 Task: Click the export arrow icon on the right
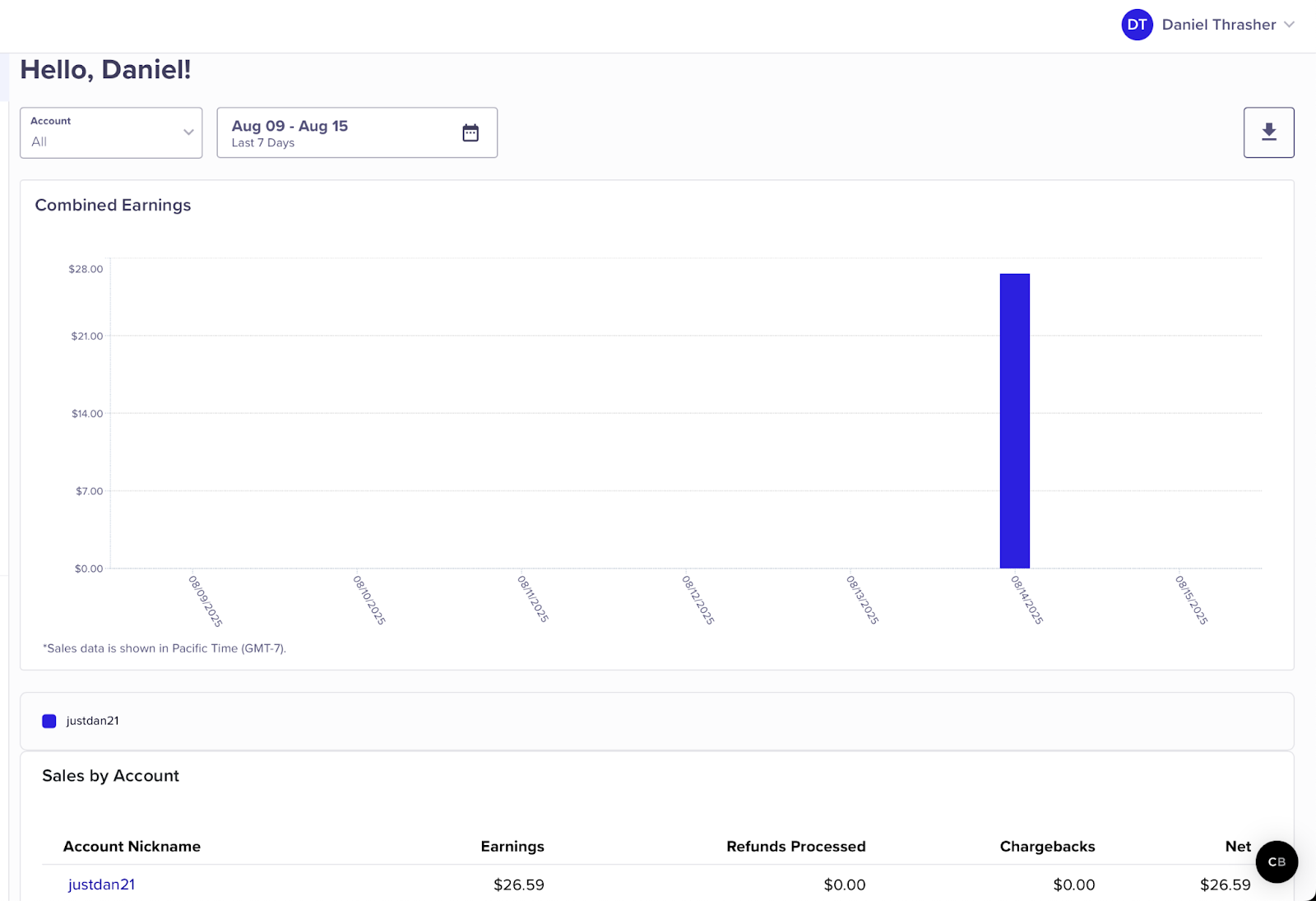tap(1268, 132)
